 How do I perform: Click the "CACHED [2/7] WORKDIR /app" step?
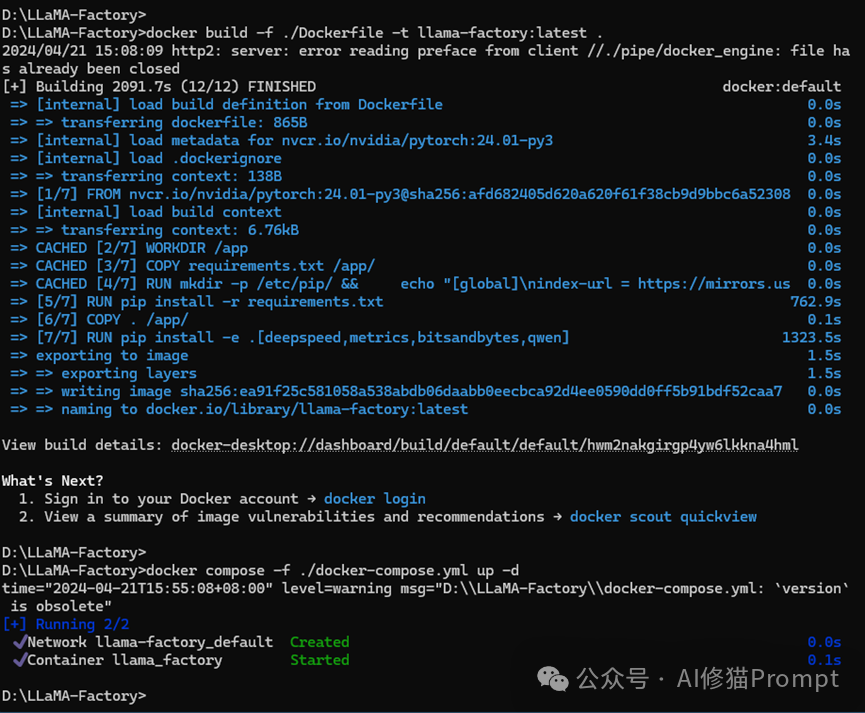point(142,248)
